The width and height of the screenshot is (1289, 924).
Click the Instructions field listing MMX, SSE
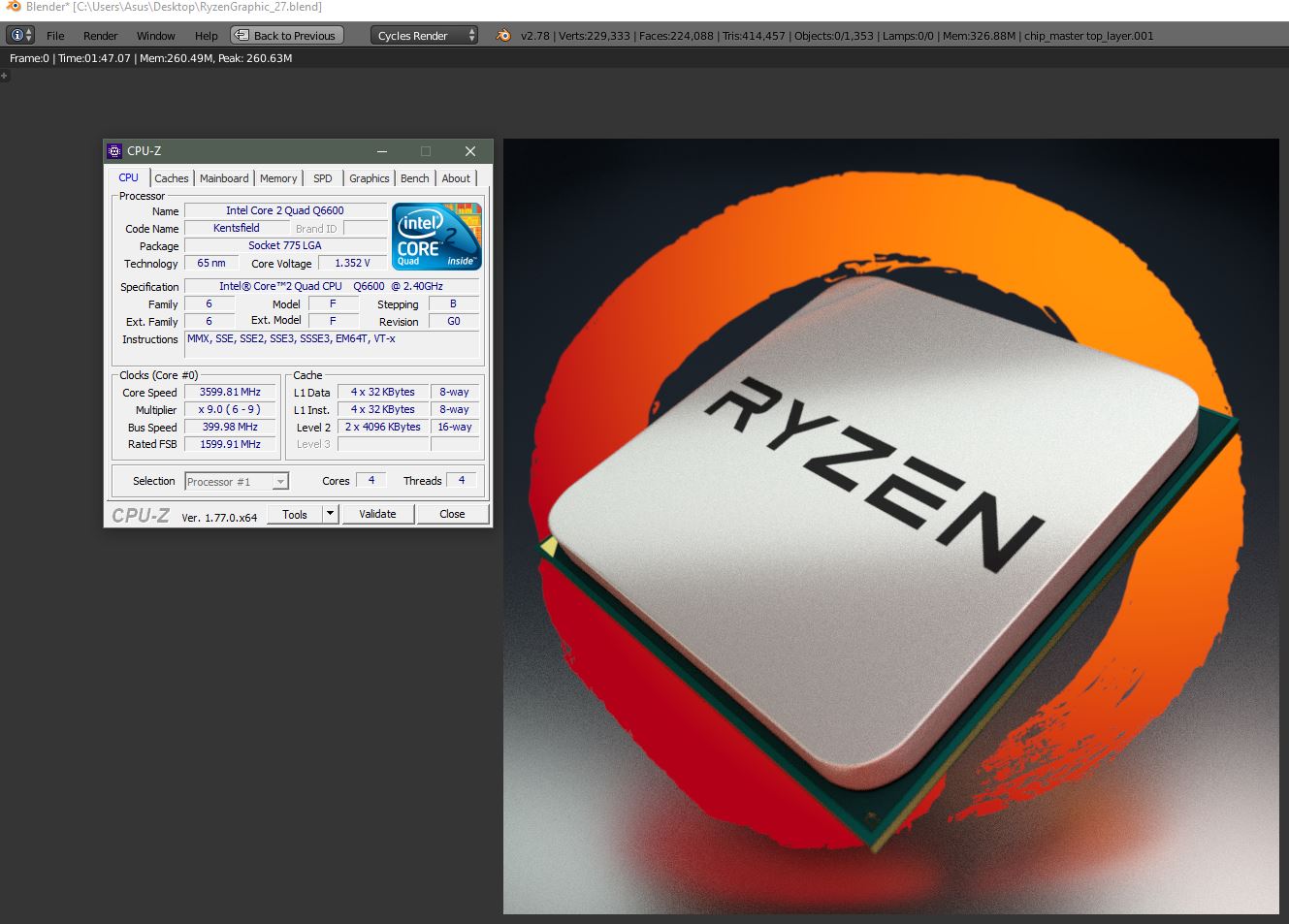pyautogui.click(x=331, y=344)
